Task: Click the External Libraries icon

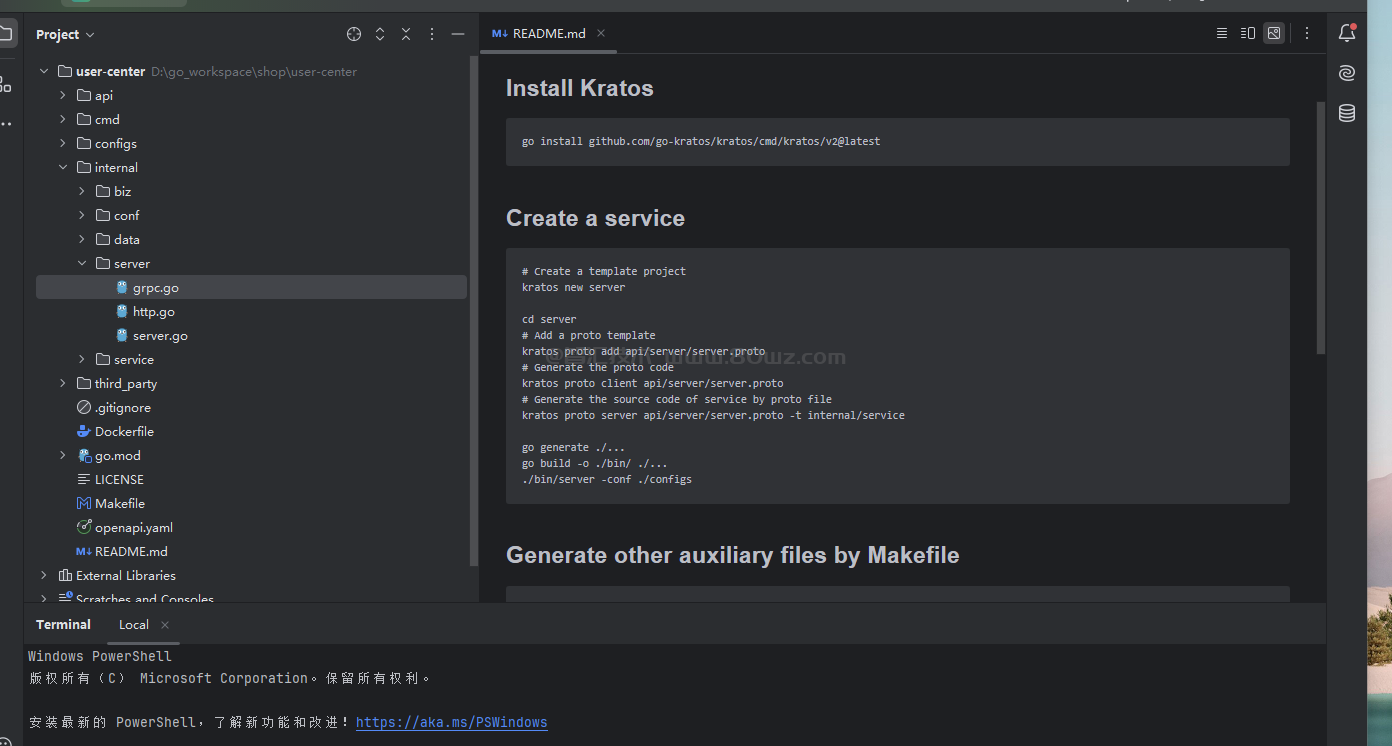Action: tap(65, 576)
